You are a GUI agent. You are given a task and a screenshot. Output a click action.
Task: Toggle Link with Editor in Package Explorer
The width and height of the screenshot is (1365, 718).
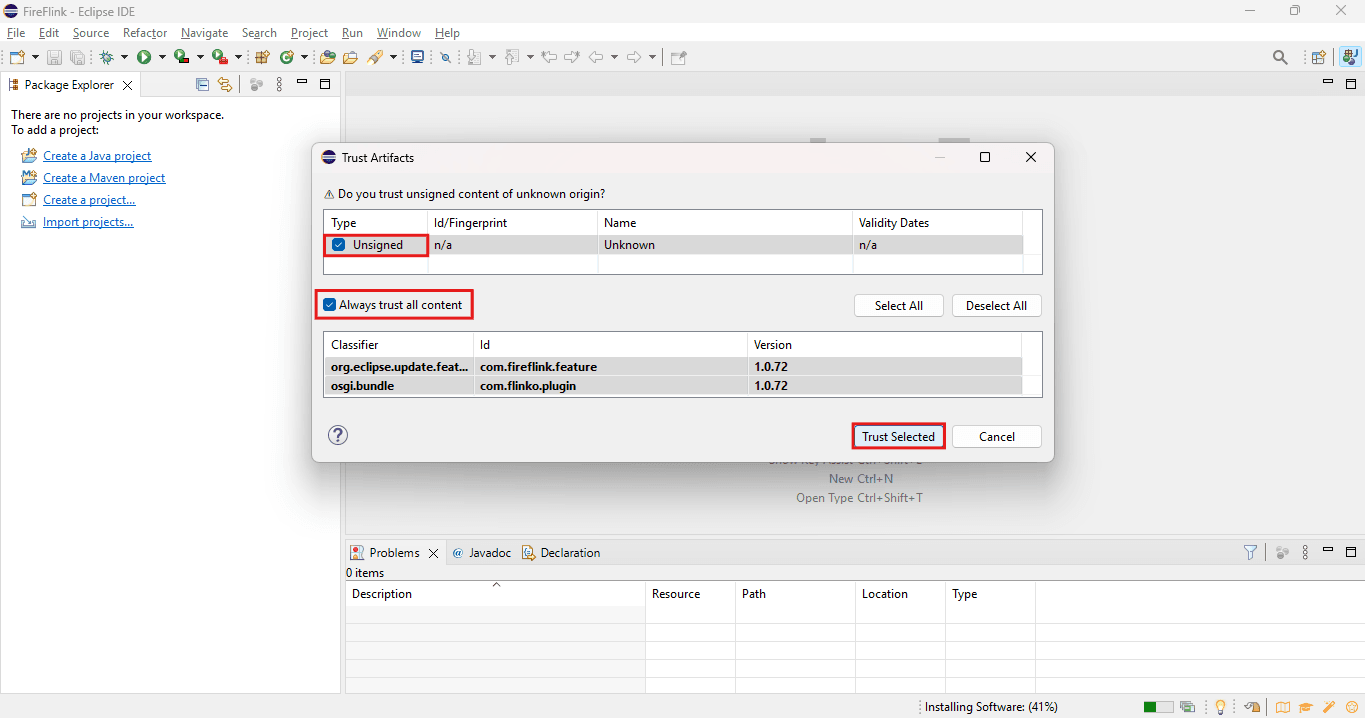(225, 85)
